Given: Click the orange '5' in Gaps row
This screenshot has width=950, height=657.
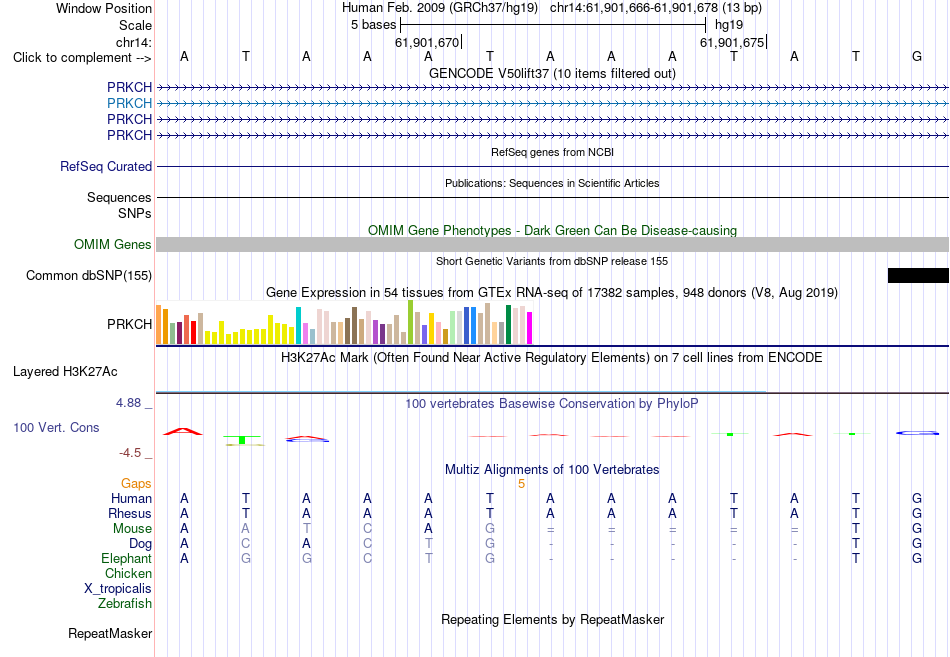Looking at the screenshot, I should click(x=521, y=484).
